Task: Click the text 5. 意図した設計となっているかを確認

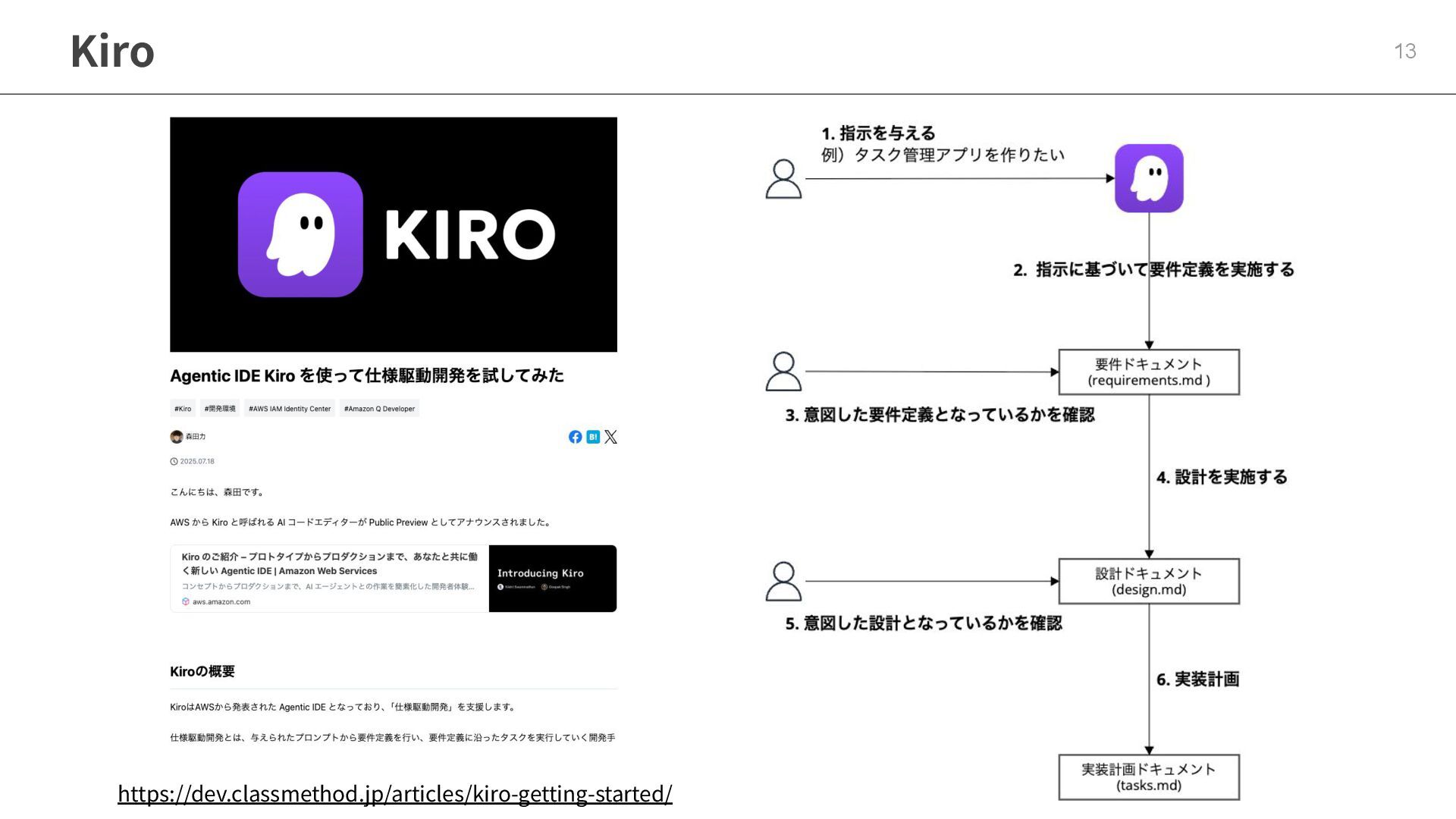Action: coord(924,623)
